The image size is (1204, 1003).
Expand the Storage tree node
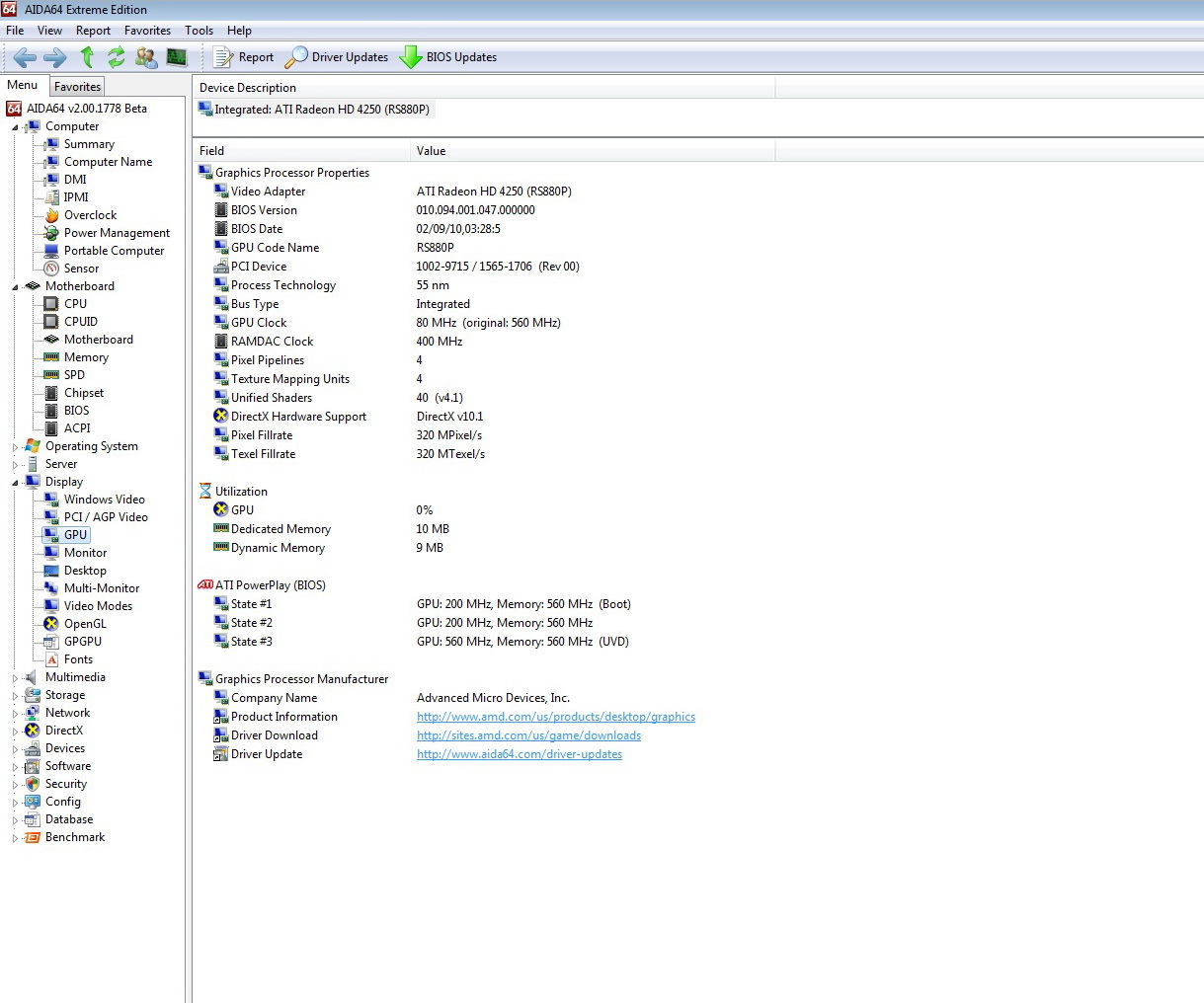tap(15, 696)
